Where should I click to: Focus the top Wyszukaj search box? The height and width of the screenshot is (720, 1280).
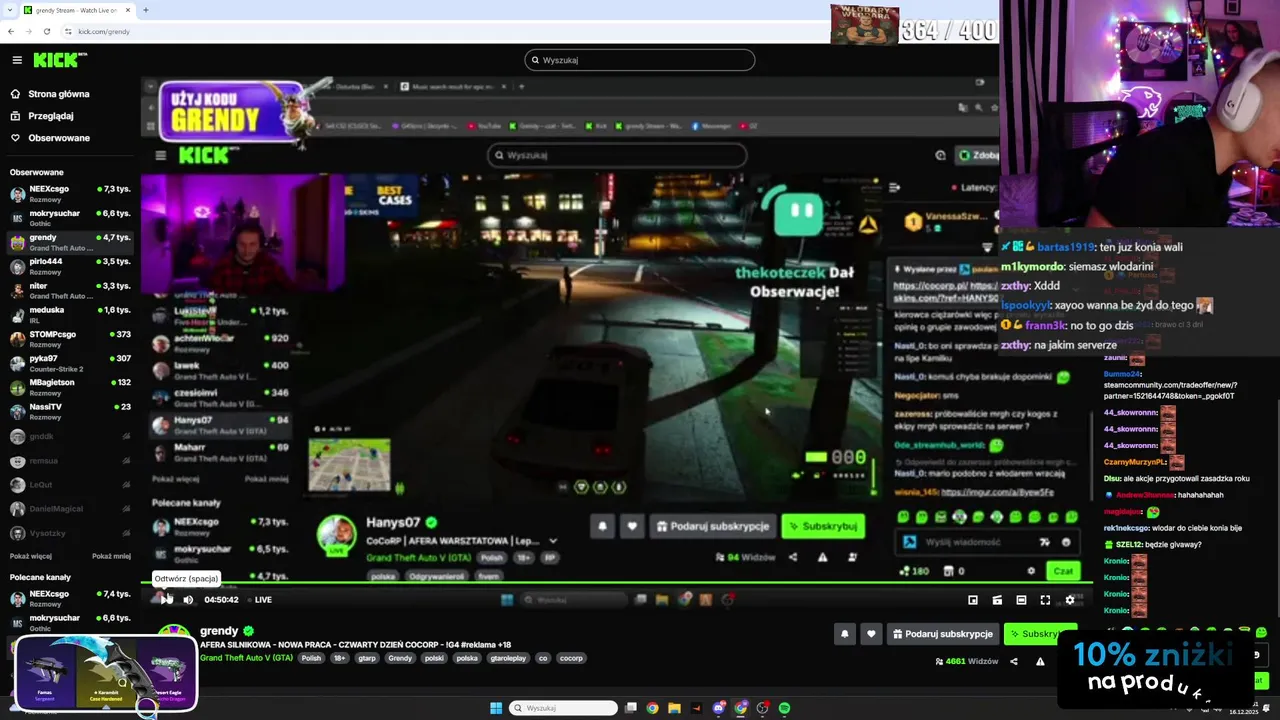pyautogui.click(x=639, y=60)
